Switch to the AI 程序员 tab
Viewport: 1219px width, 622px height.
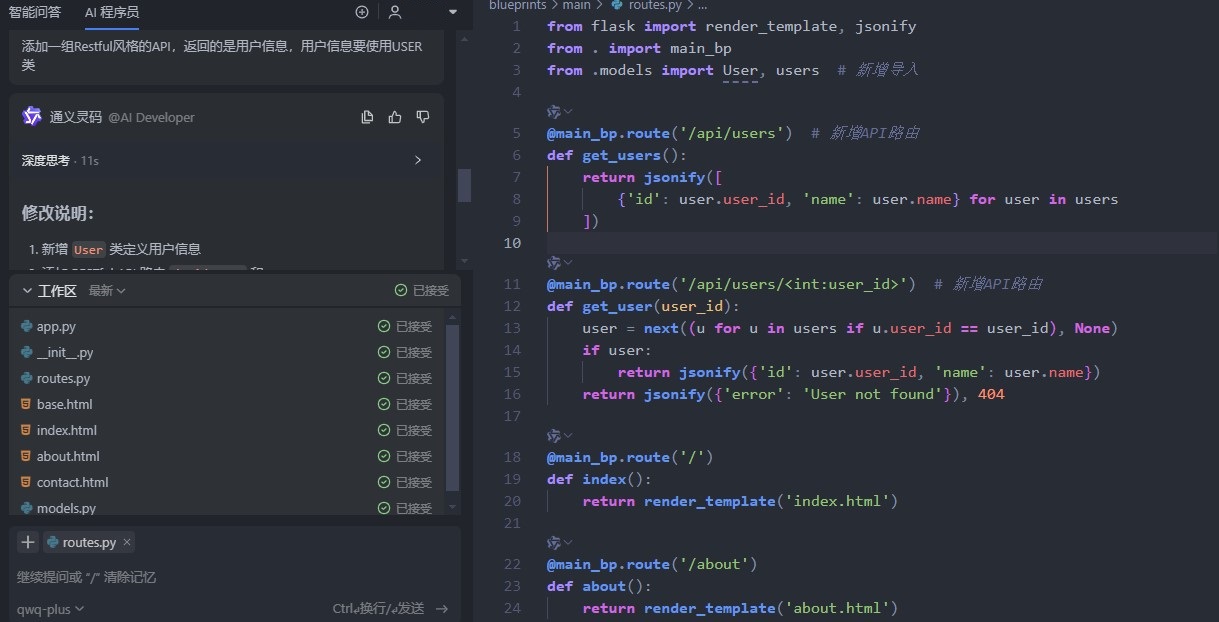pos(111,12)
